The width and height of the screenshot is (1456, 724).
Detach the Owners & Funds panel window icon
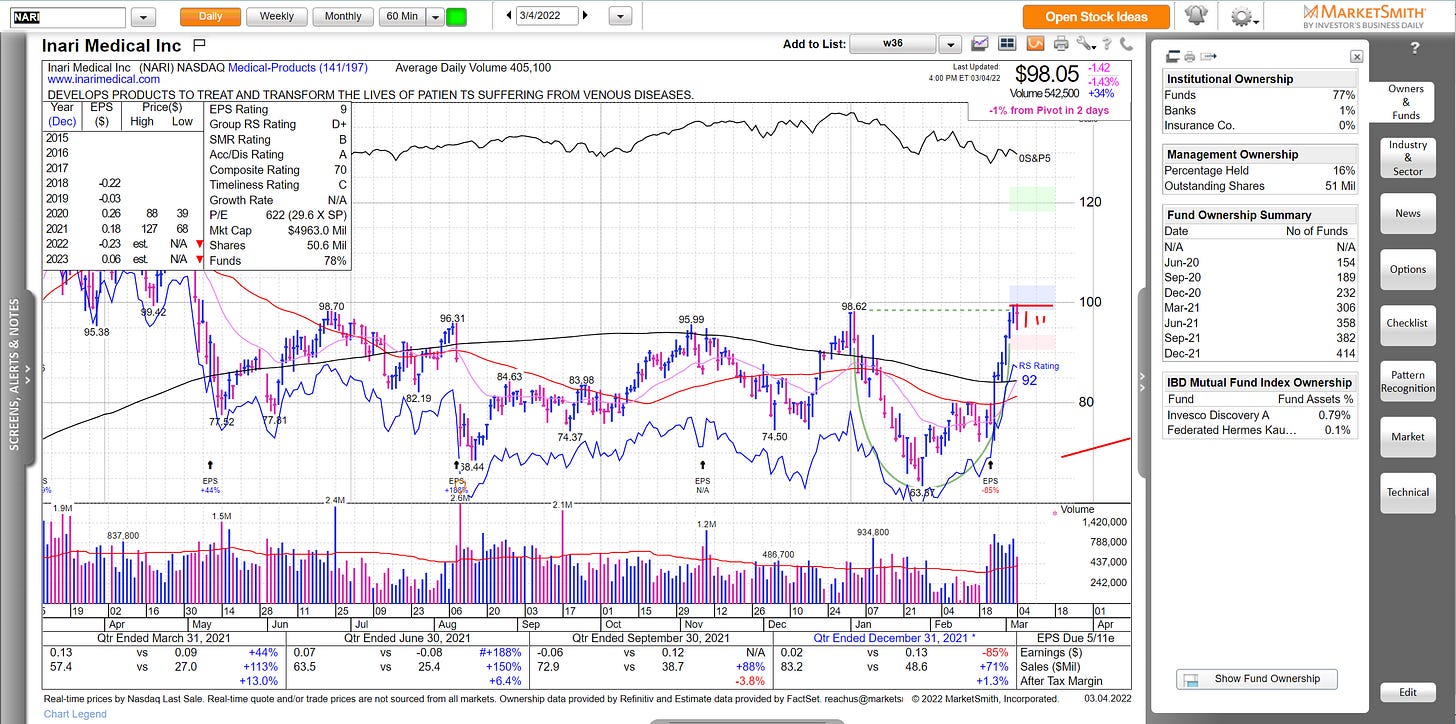click(x=1174, y=57)
